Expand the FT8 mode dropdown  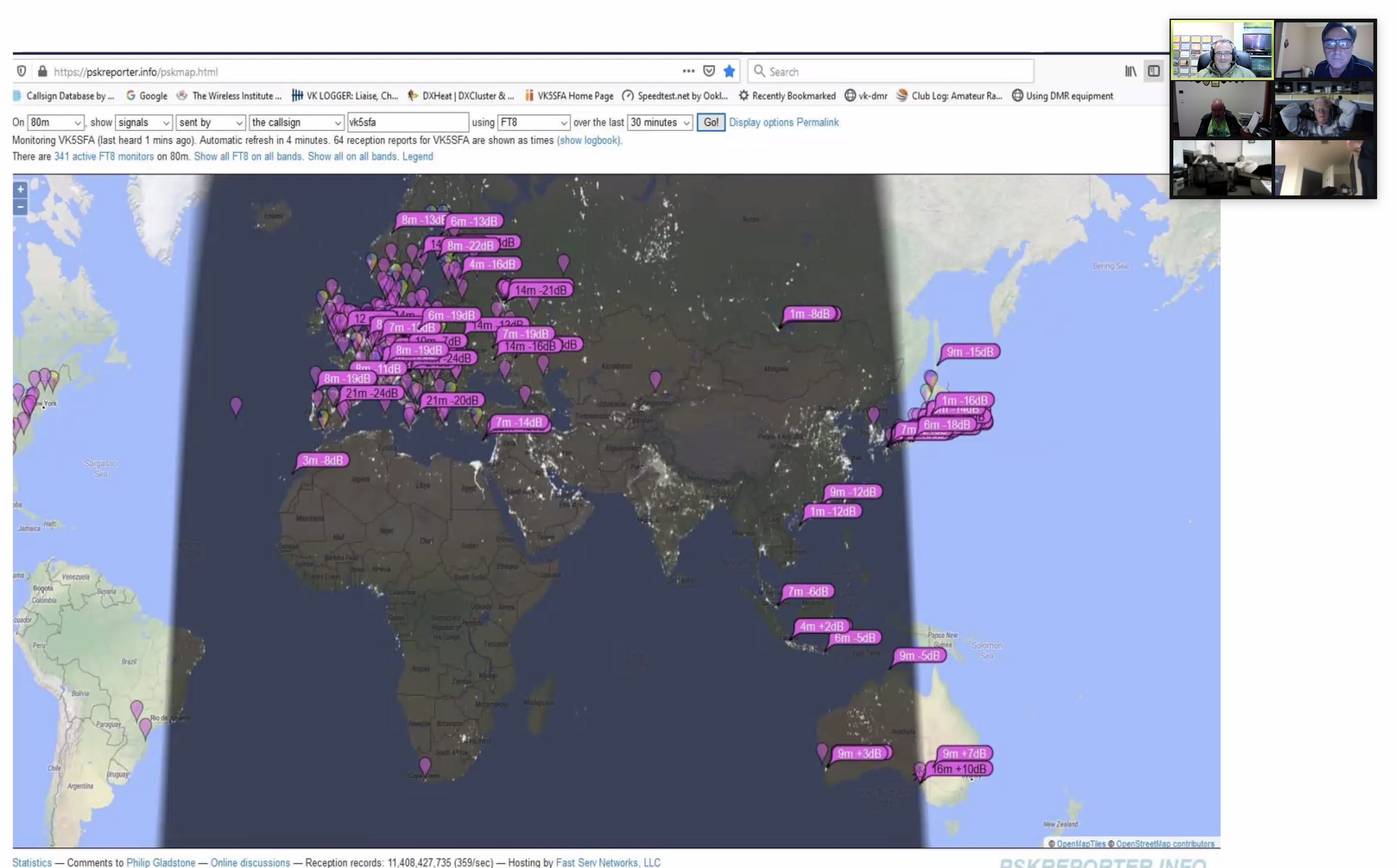pos(533,122)
